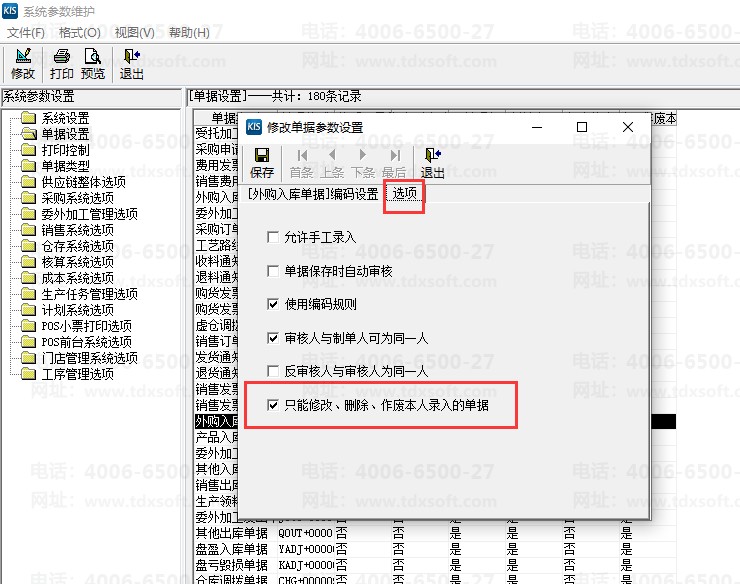The image size is (740, 584).
Task: Select 工序管理选项 tree node
Action: click(77, 374)
